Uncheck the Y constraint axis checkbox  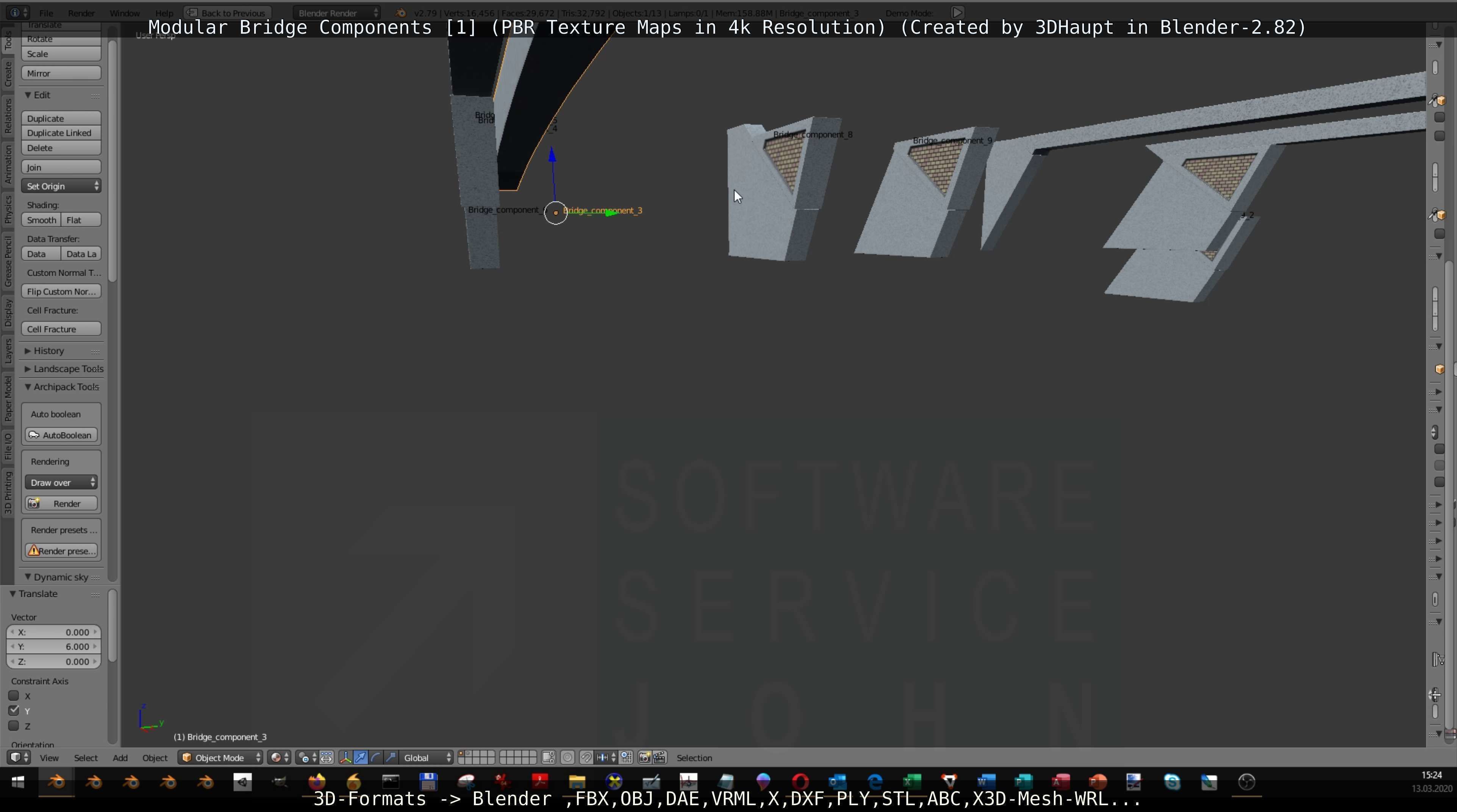coord(14,711)
